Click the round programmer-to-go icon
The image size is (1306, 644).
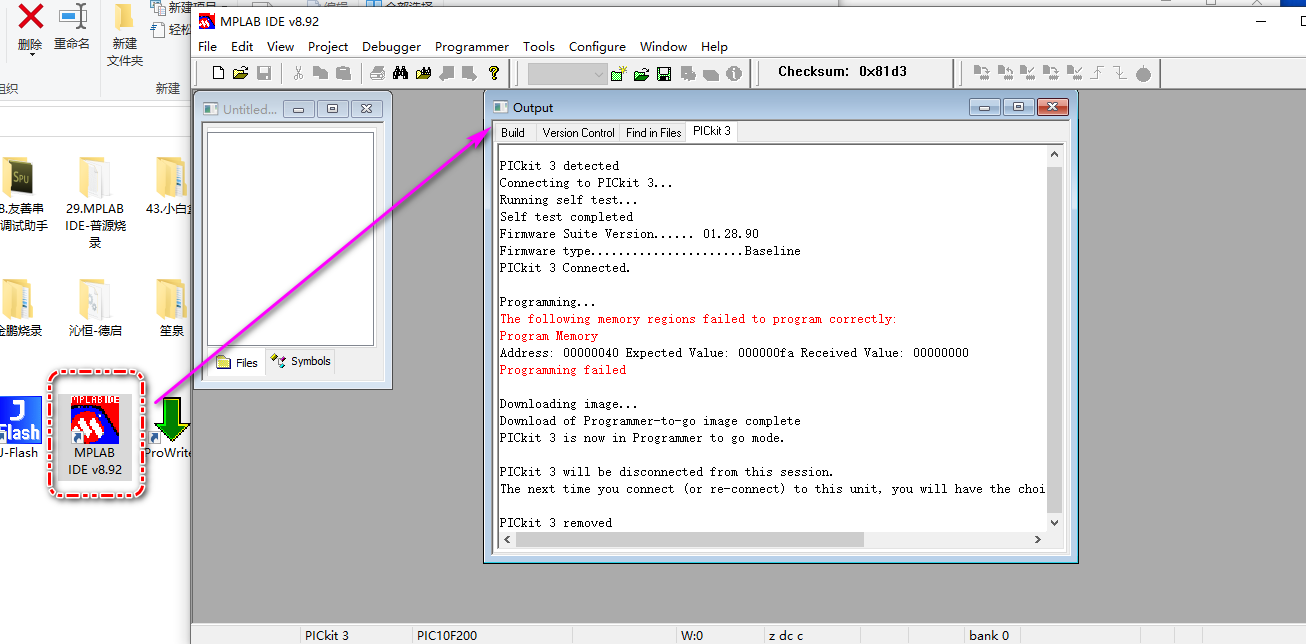(x=1143, y=73)
